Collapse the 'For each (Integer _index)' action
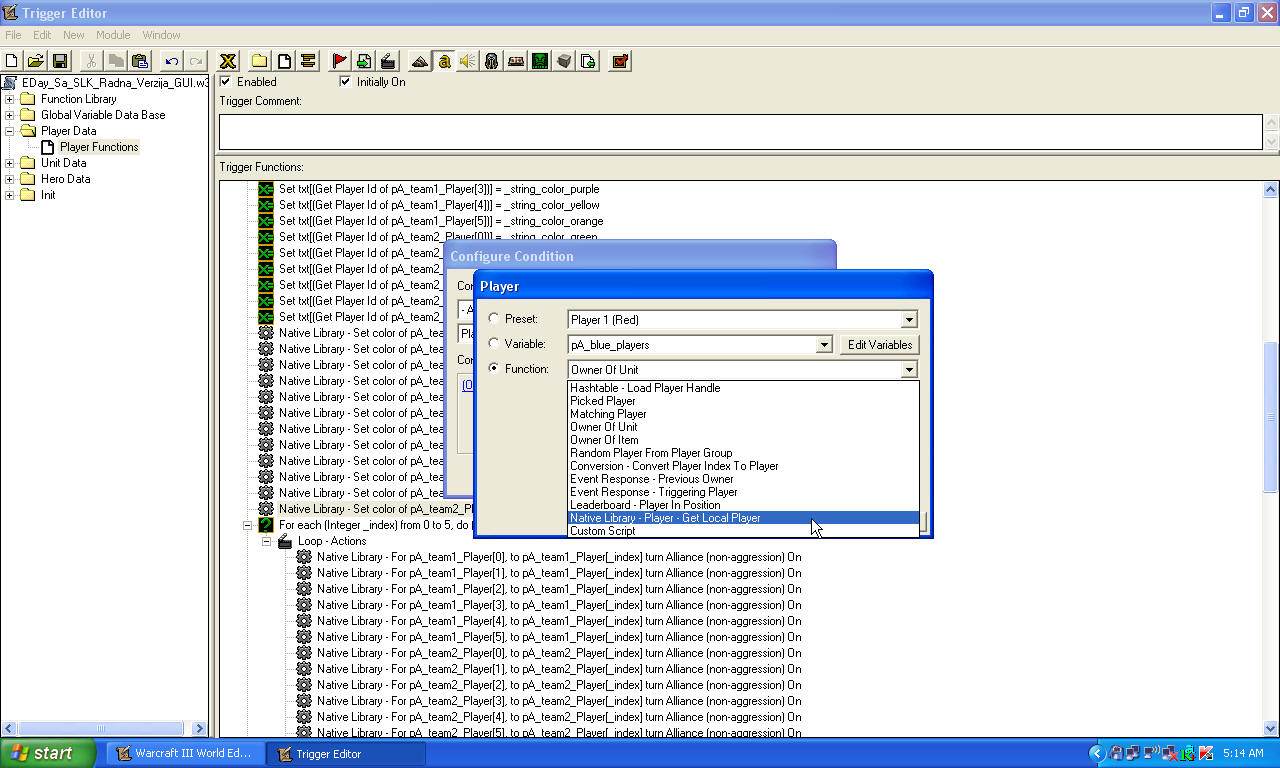This screenshot has width=1280, height=768. (248, 525)
